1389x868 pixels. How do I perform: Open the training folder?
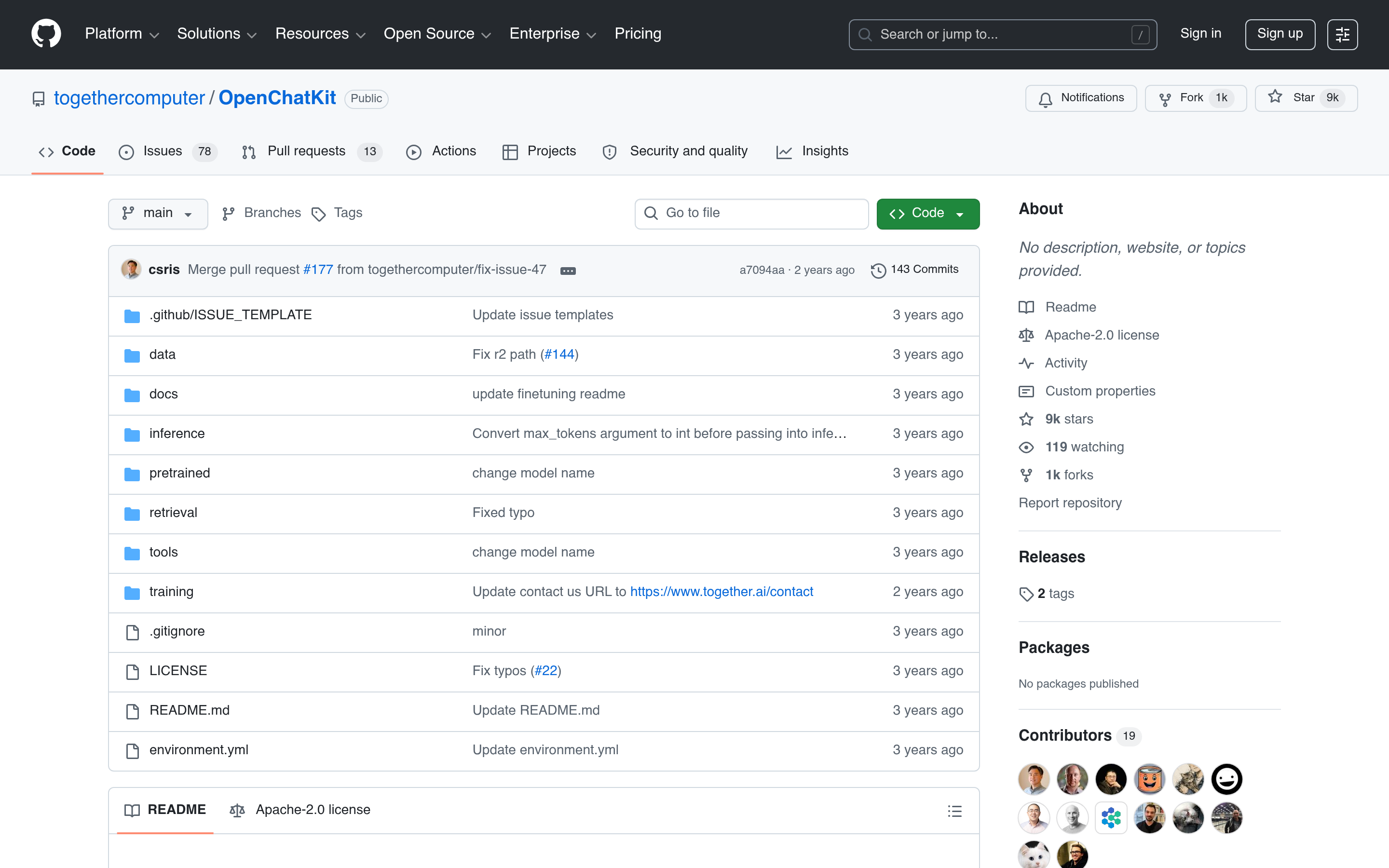coord(171,592)
